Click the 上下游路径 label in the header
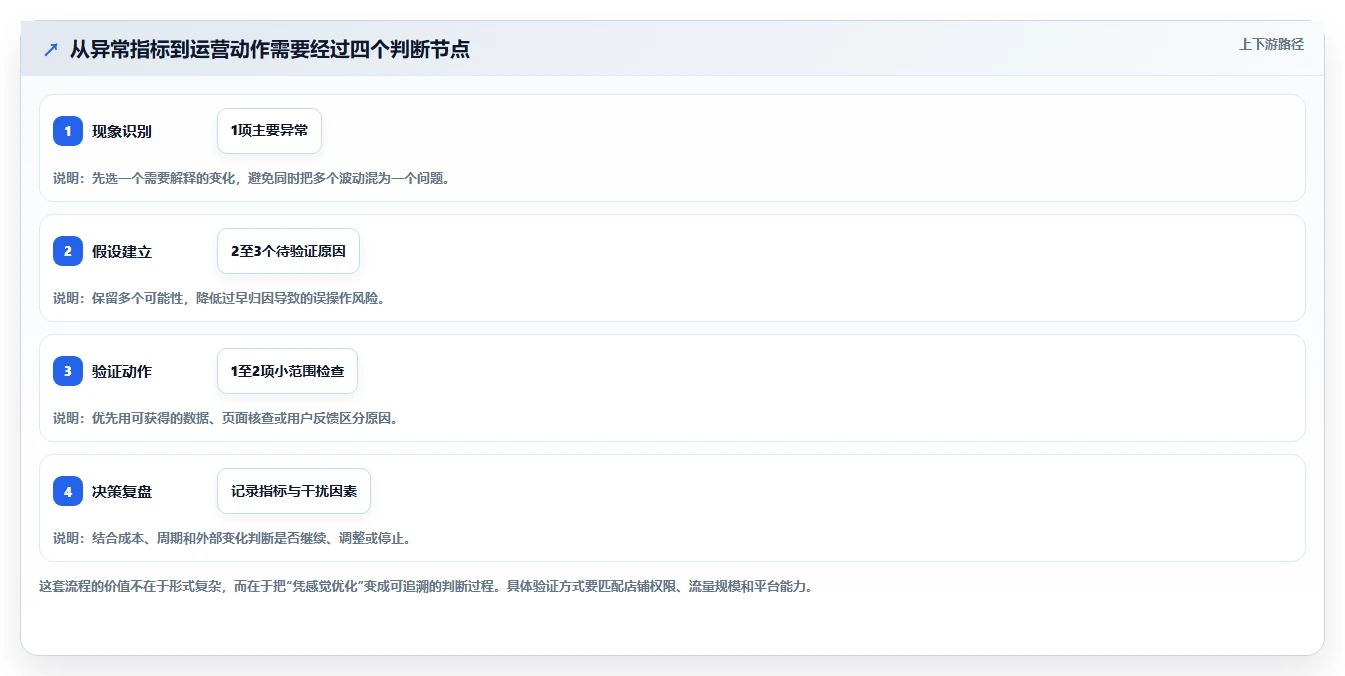 tap(1271, 44)
